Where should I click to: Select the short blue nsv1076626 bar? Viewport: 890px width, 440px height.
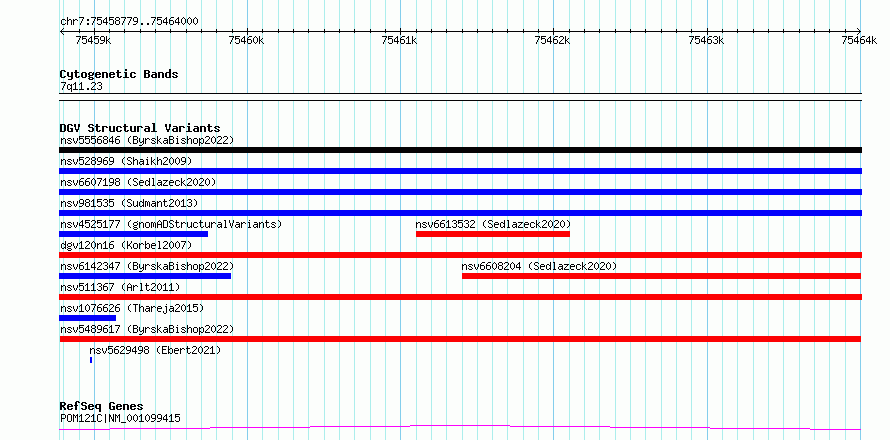87,318
